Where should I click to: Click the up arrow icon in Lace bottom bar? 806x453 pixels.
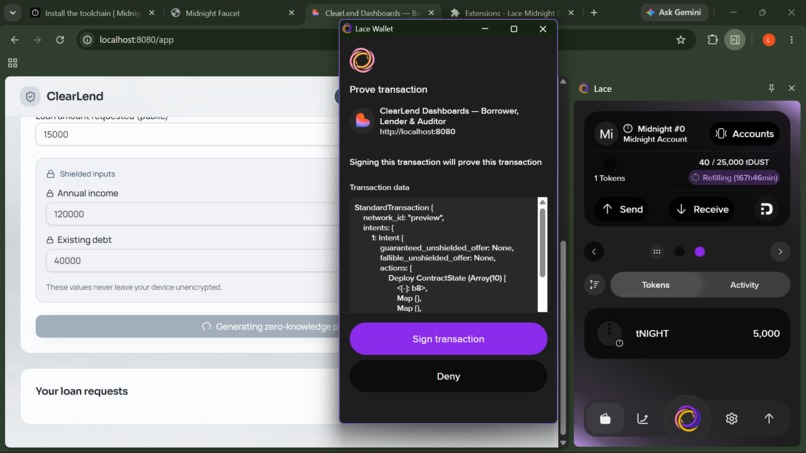point(768,419)
